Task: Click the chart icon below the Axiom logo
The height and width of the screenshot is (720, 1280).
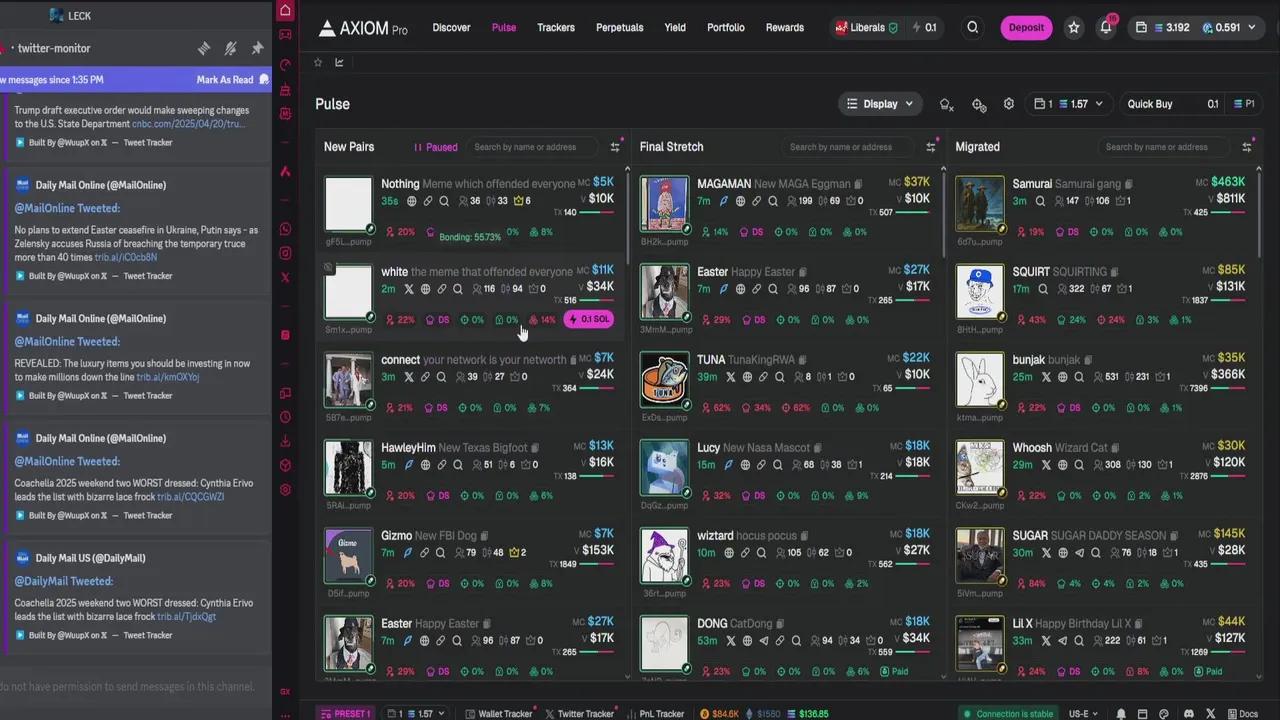Action: 339,62
